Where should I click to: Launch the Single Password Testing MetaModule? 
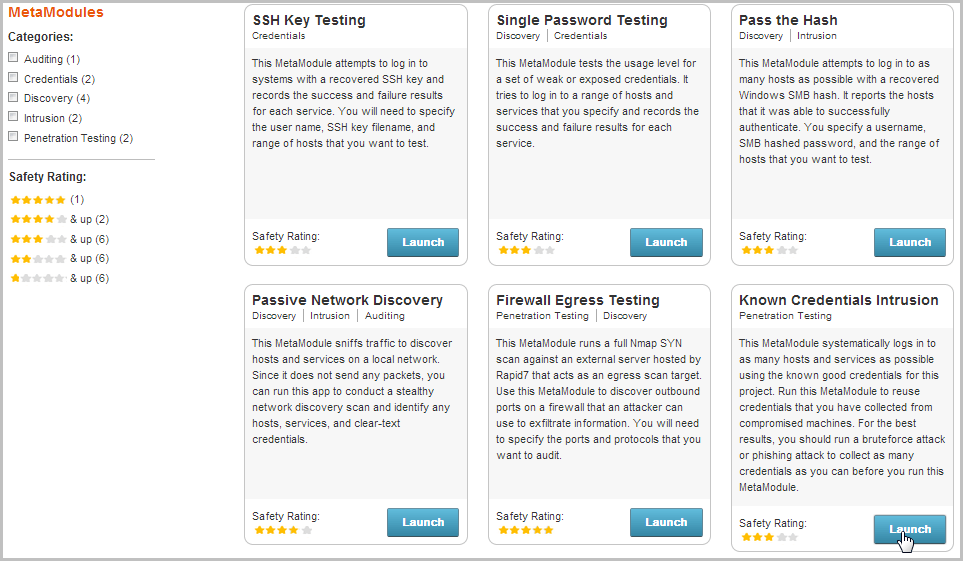(666, 242)
